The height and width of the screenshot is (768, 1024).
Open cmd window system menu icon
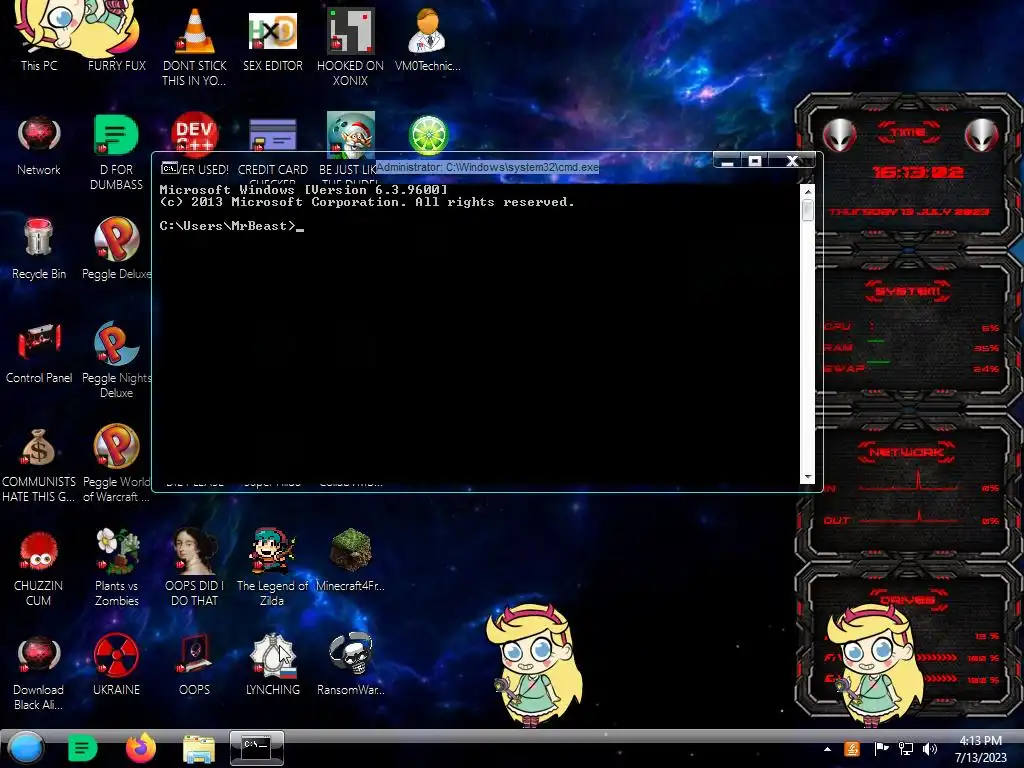coord(169,168)
